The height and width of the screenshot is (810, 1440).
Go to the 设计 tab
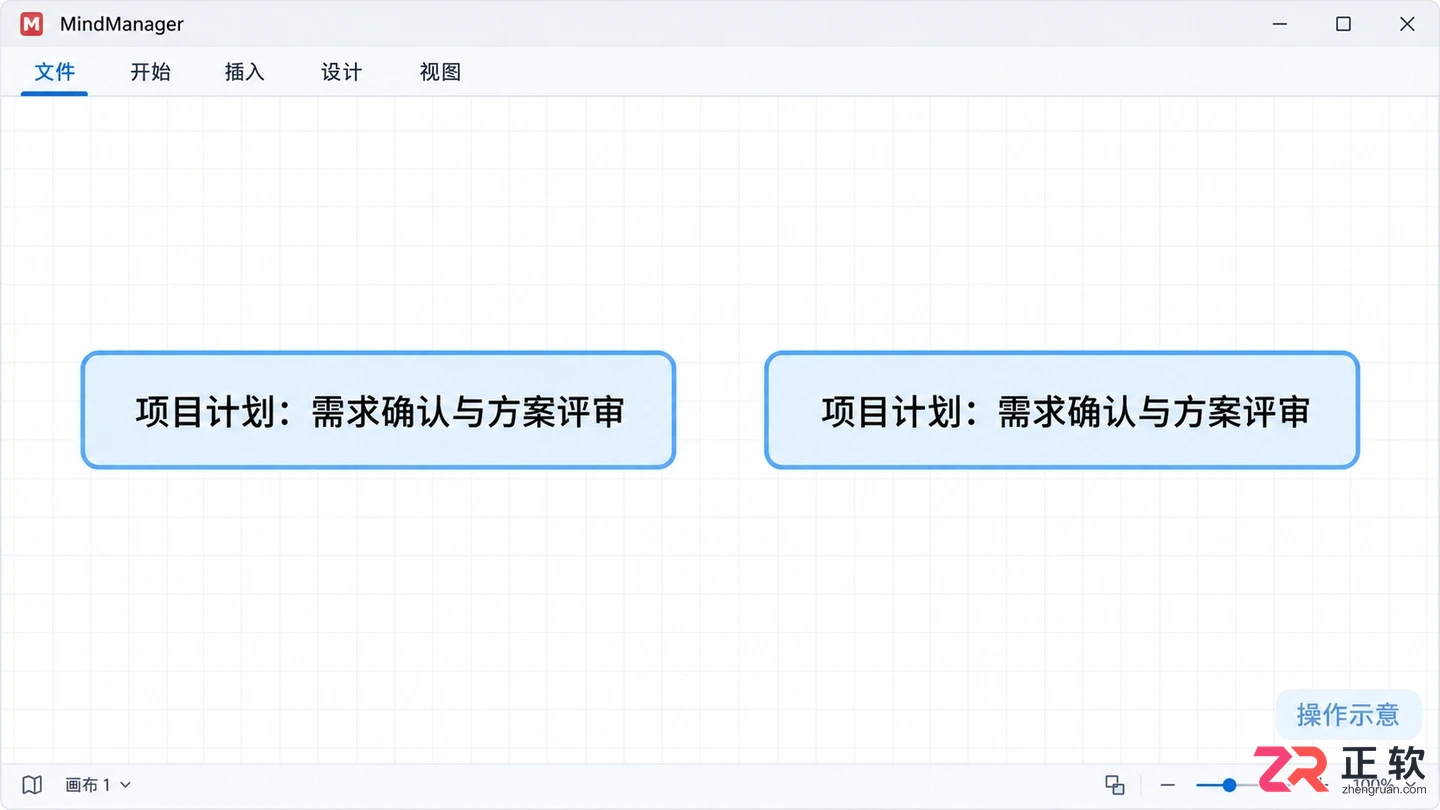tap(341, 72)
